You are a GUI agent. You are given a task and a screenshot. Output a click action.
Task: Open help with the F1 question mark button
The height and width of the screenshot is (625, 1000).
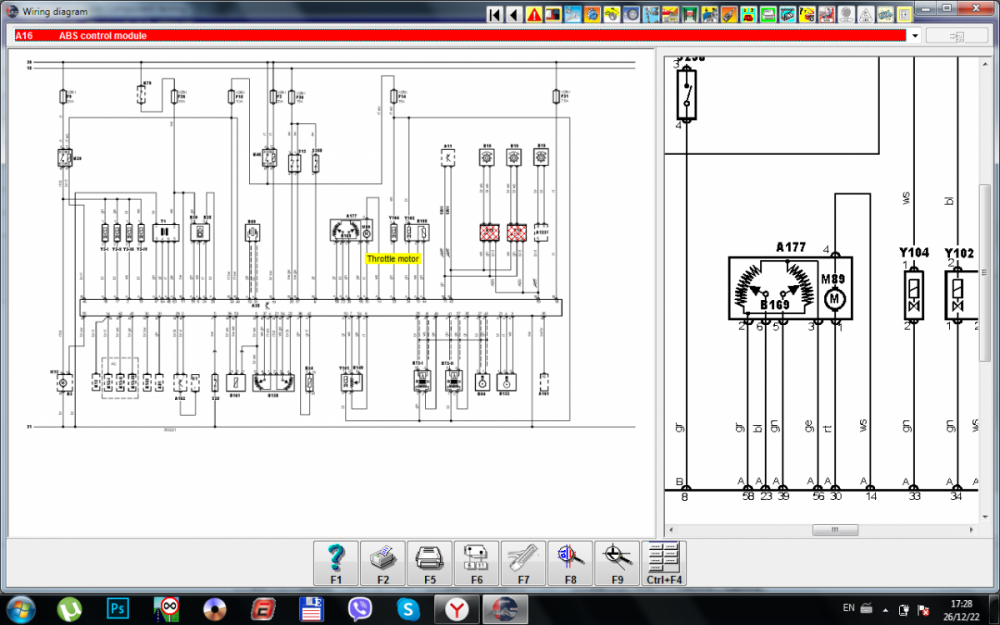tap(336, 563)
